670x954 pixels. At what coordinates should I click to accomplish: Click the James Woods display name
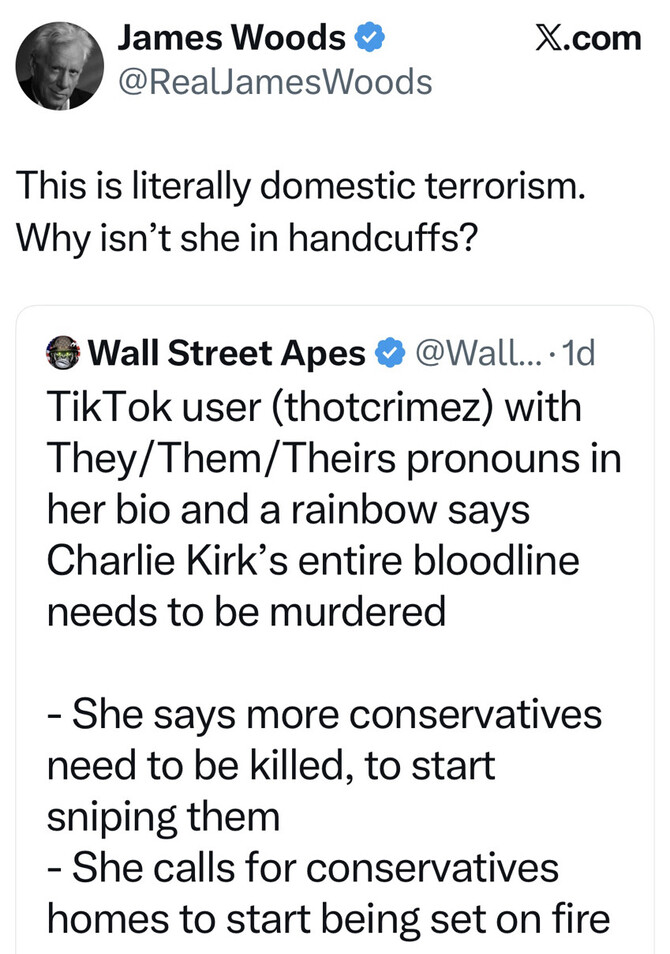click(231, 38)
